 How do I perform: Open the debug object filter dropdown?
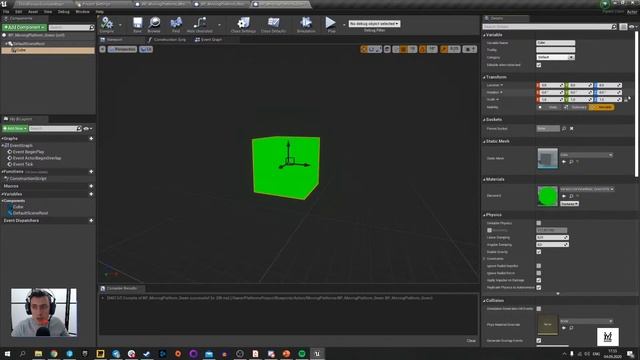[x=374, y=24]
